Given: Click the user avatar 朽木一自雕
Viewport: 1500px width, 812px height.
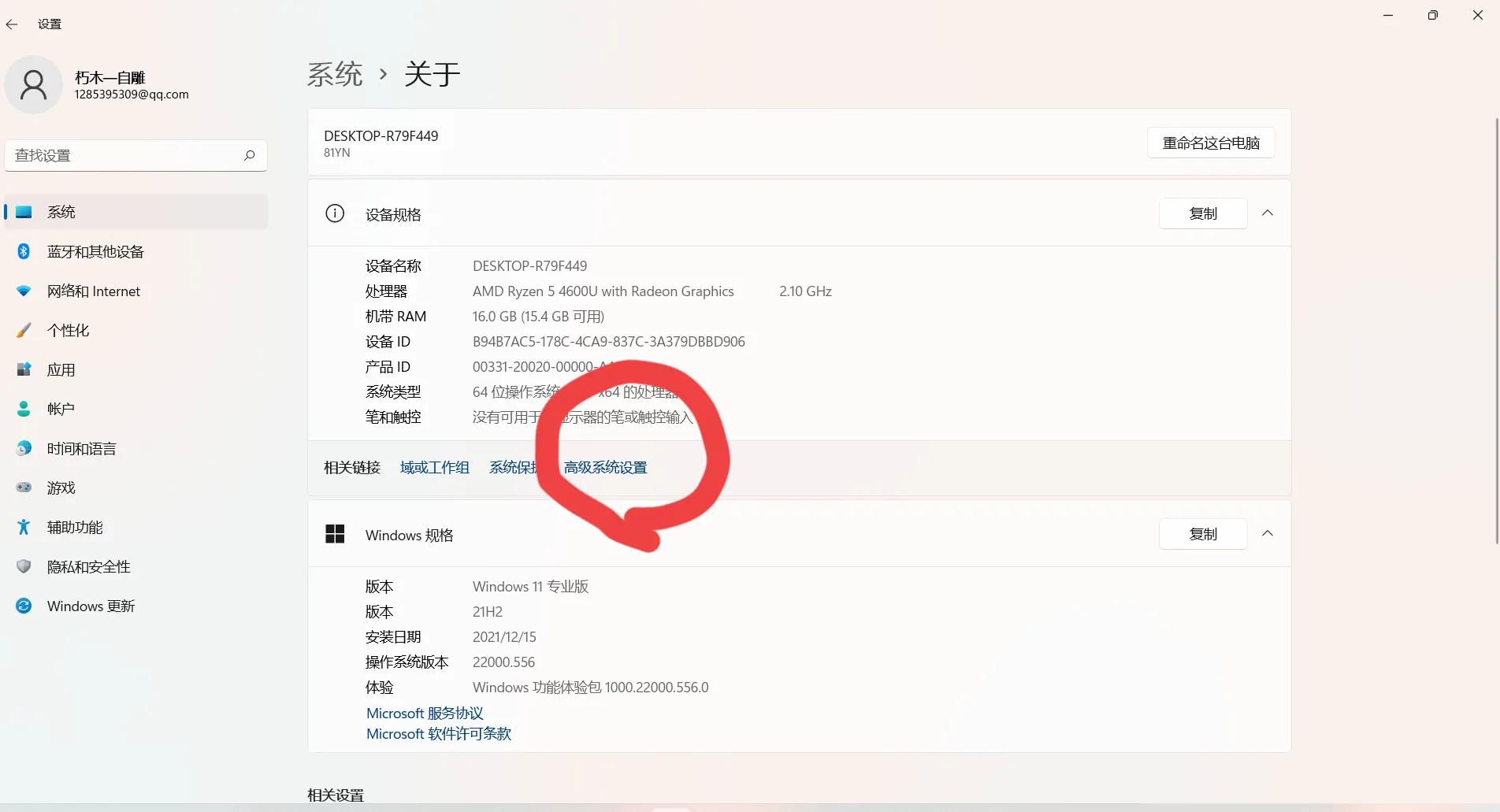Looking at the screenshot, I should (33, 84).
